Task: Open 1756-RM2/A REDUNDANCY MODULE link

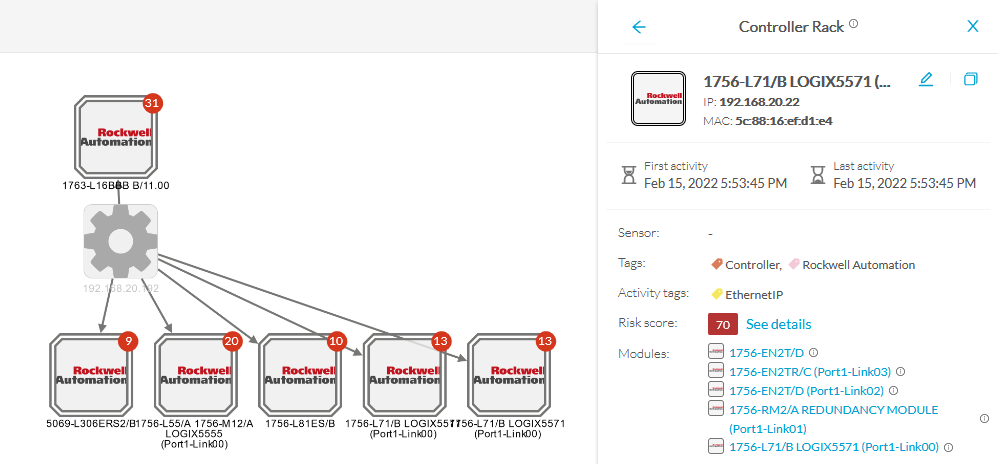Action: 833,419
